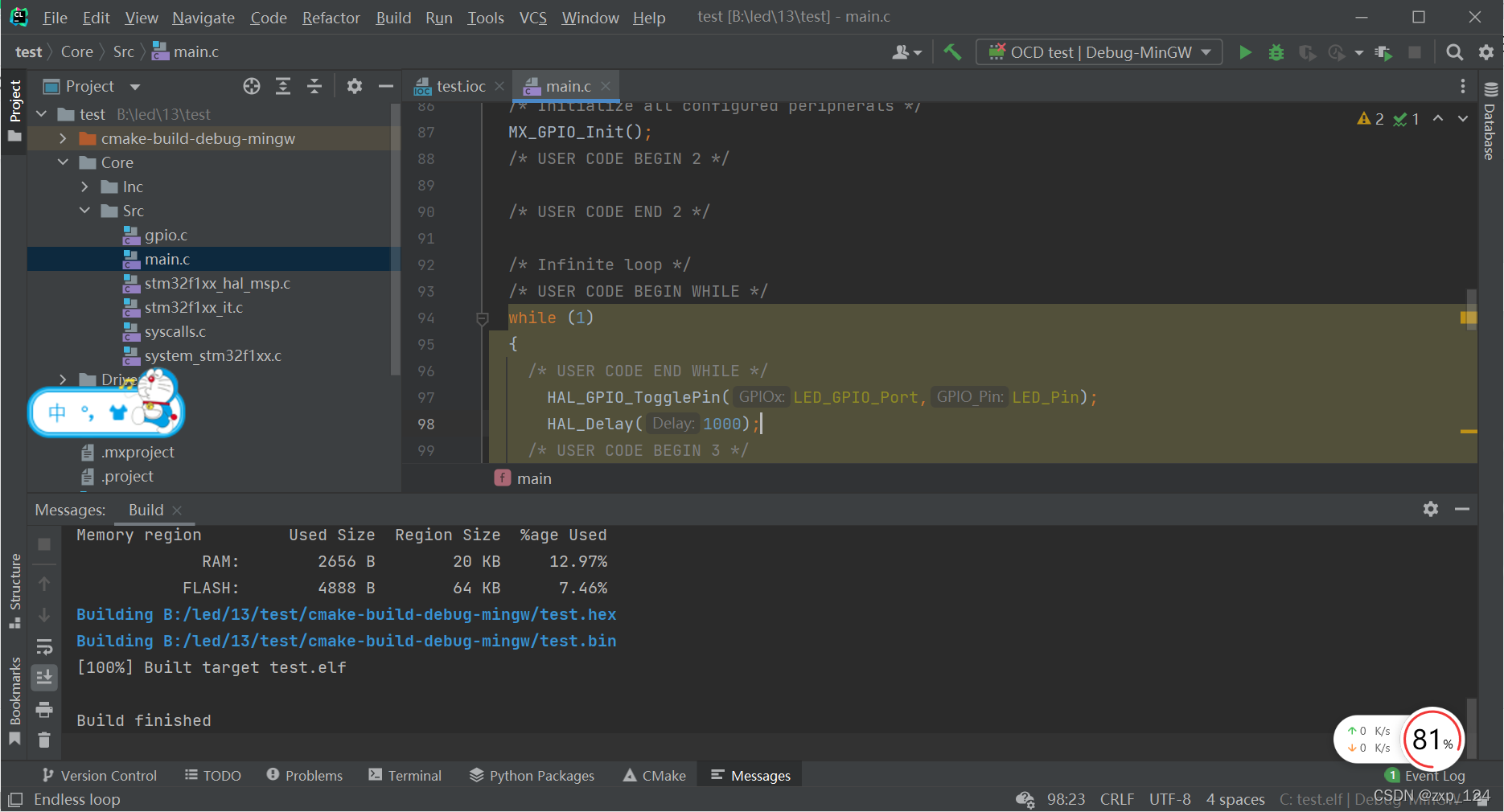Close the Build messages tab
Image resolution: width=1504 pixels, height=812 pixels.
pos(177,510)
